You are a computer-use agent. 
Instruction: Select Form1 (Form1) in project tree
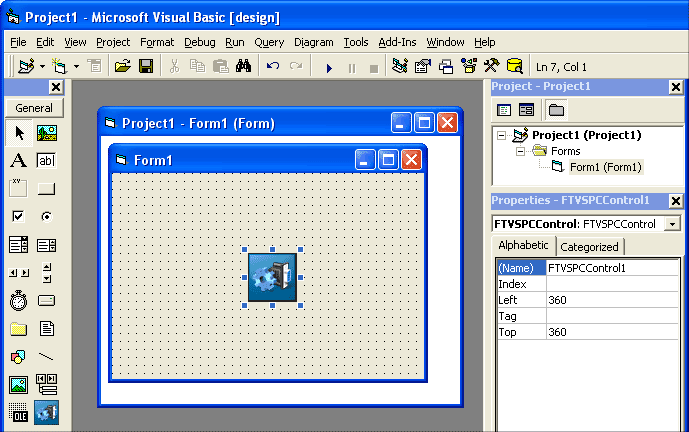[606, 167]
